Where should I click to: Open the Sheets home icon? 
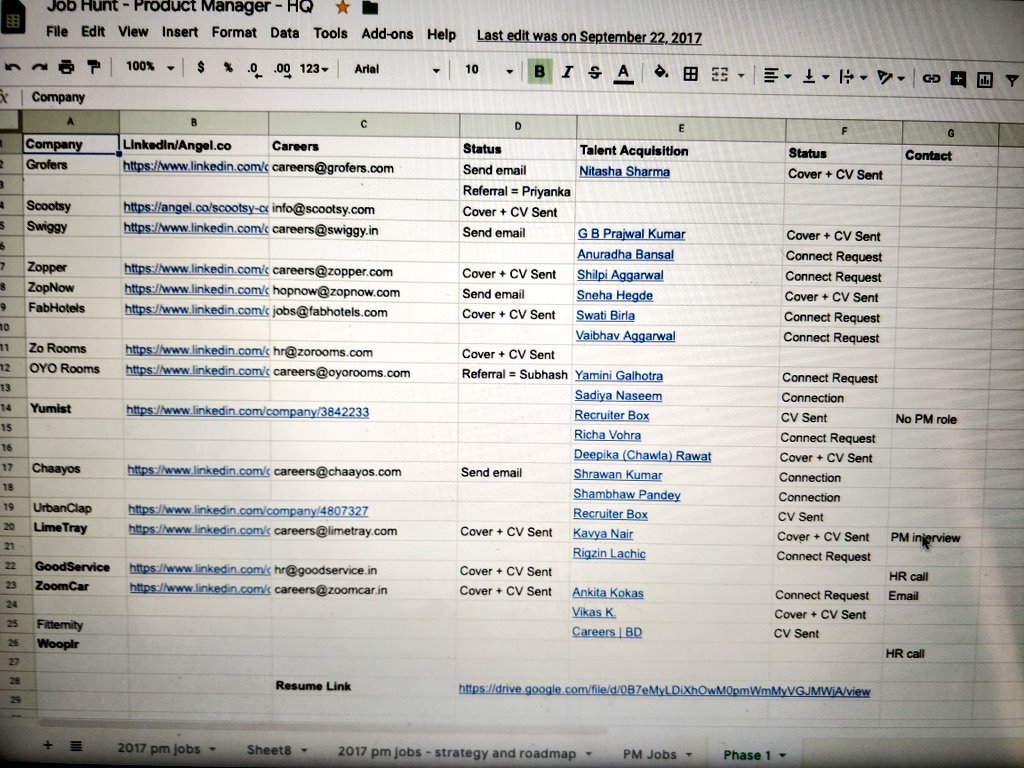pyautogui.click(x=12, y=20)
